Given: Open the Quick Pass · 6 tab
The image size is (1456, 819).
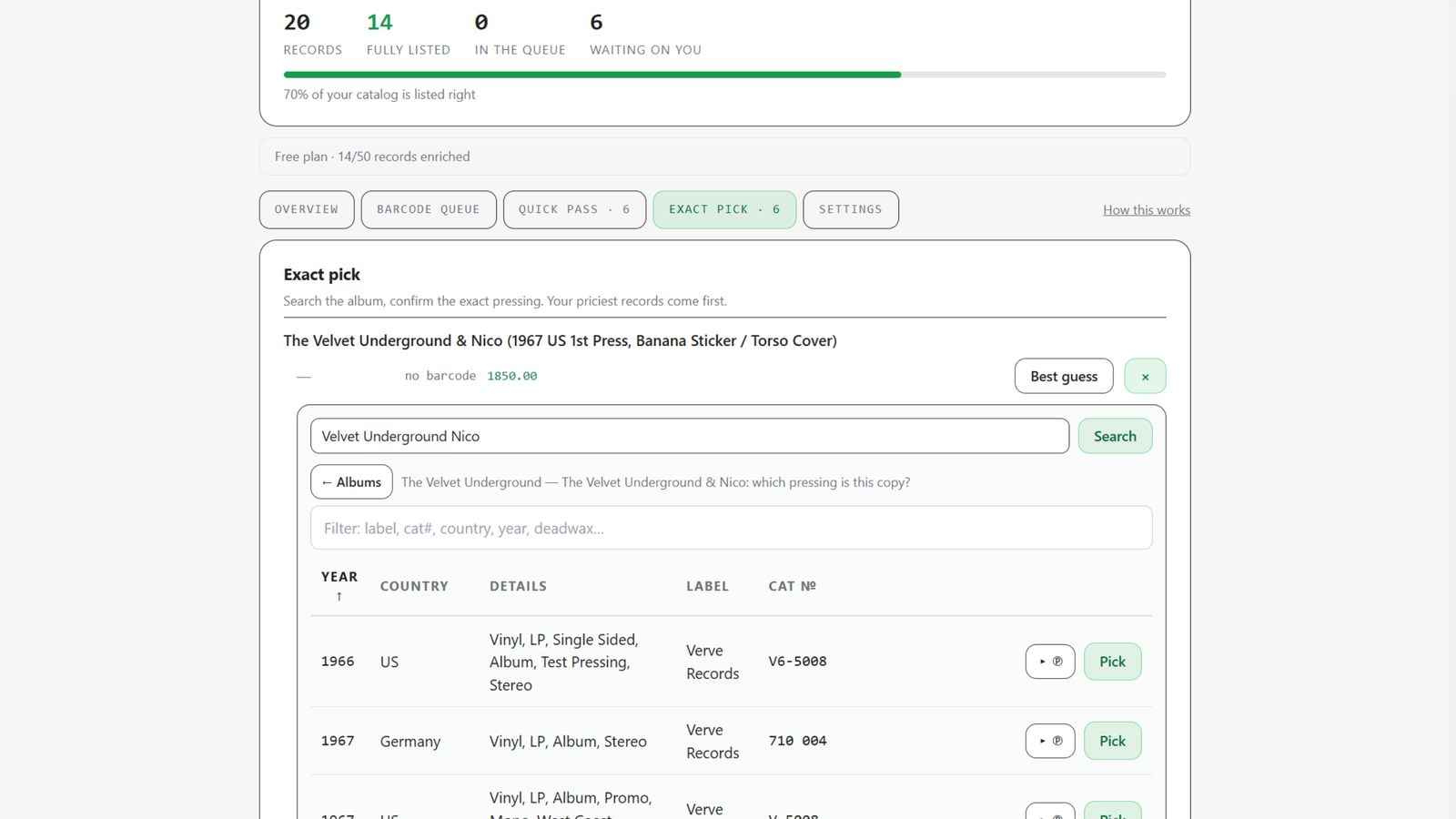Looking at the screenshot, I should (574, 209).
